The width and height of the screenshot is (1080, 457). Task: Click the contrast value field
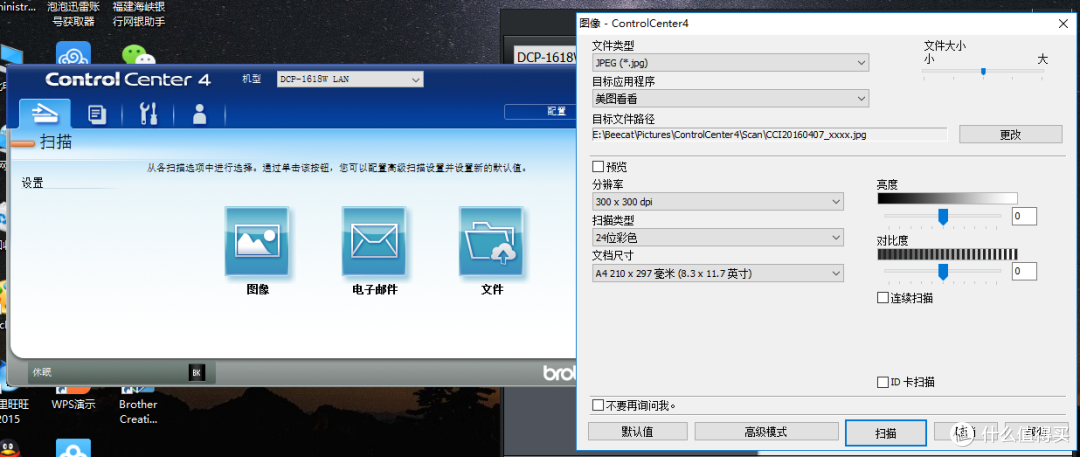coord(1024,271)
